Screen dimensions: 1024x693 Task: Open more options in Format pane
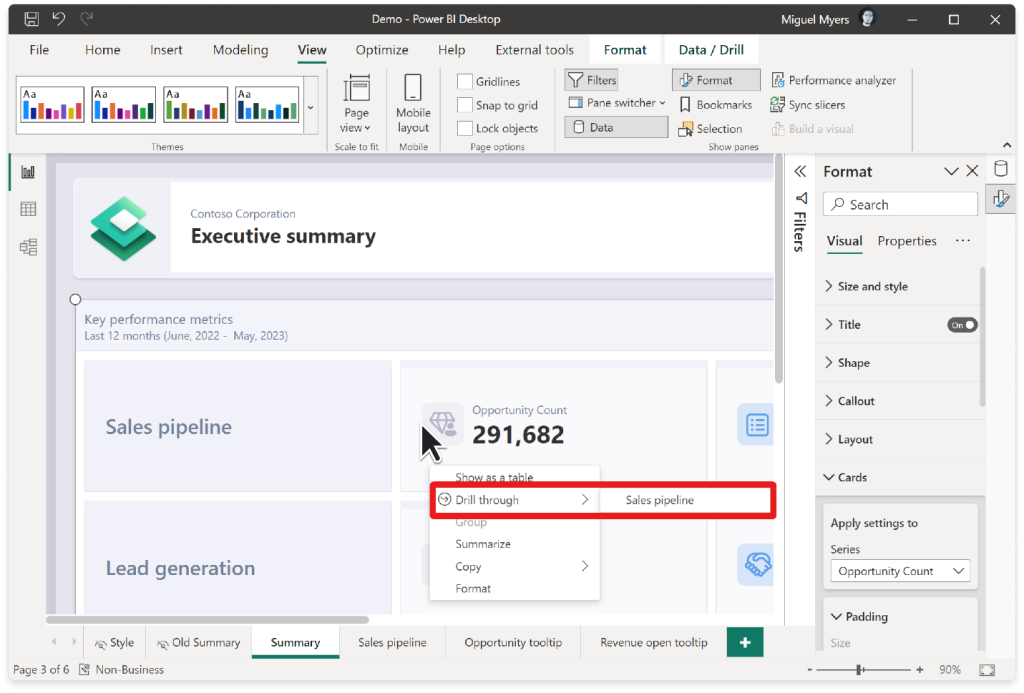962,240
